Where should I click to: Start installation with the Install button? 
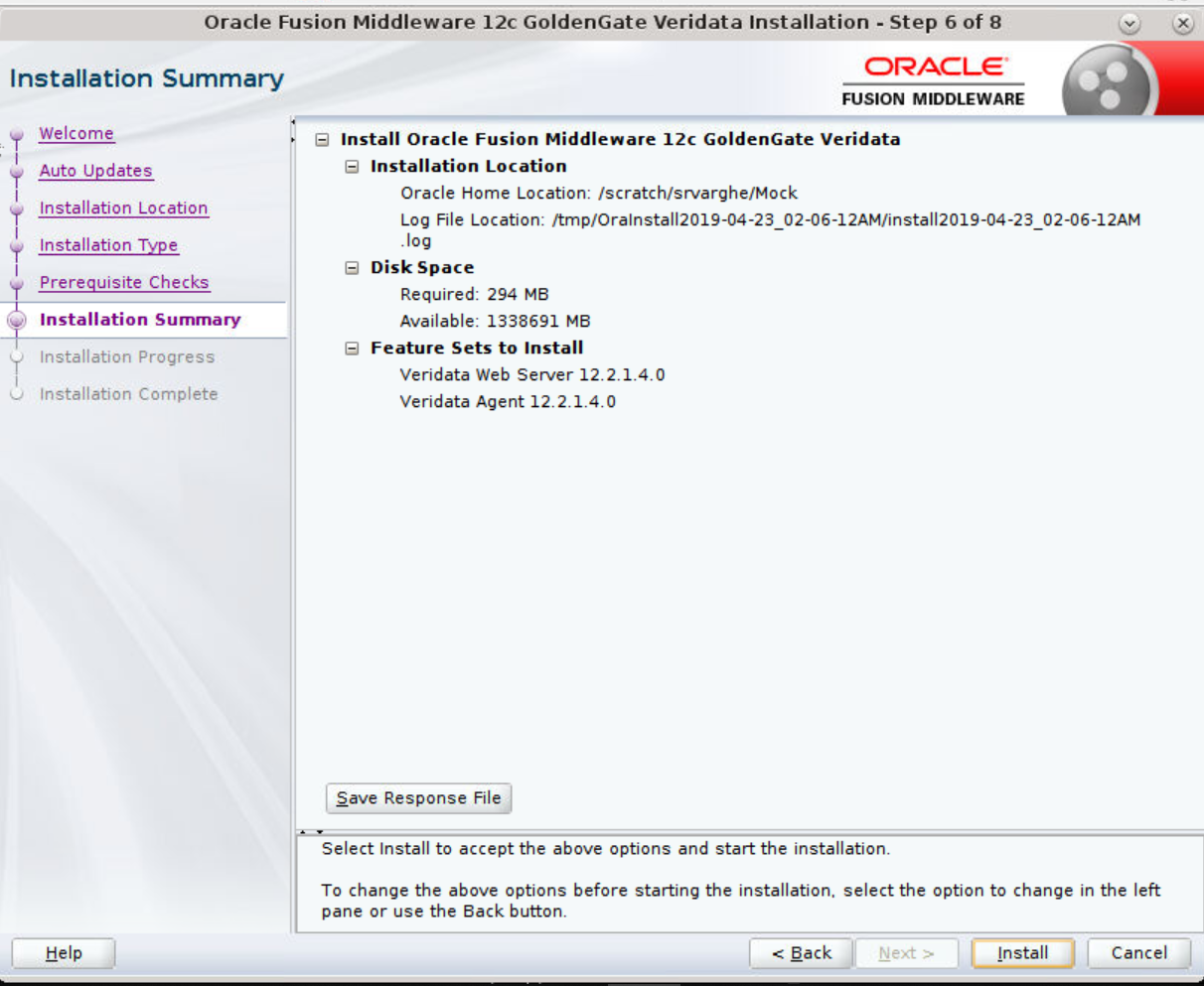click(1022, 953)
